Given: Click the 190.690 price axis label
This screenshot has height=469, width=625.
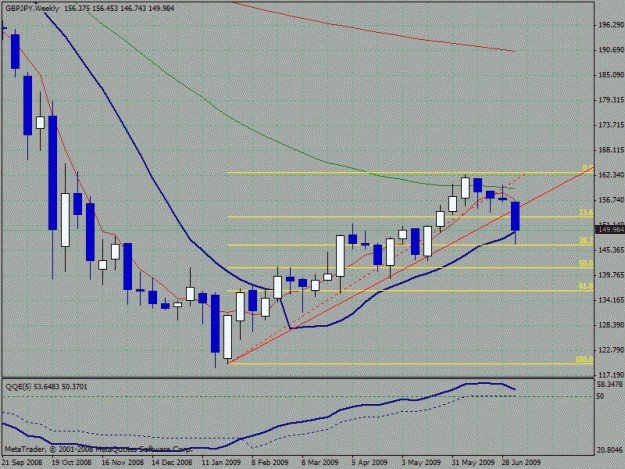Looking at the screenshot, I should coord(611,50).
